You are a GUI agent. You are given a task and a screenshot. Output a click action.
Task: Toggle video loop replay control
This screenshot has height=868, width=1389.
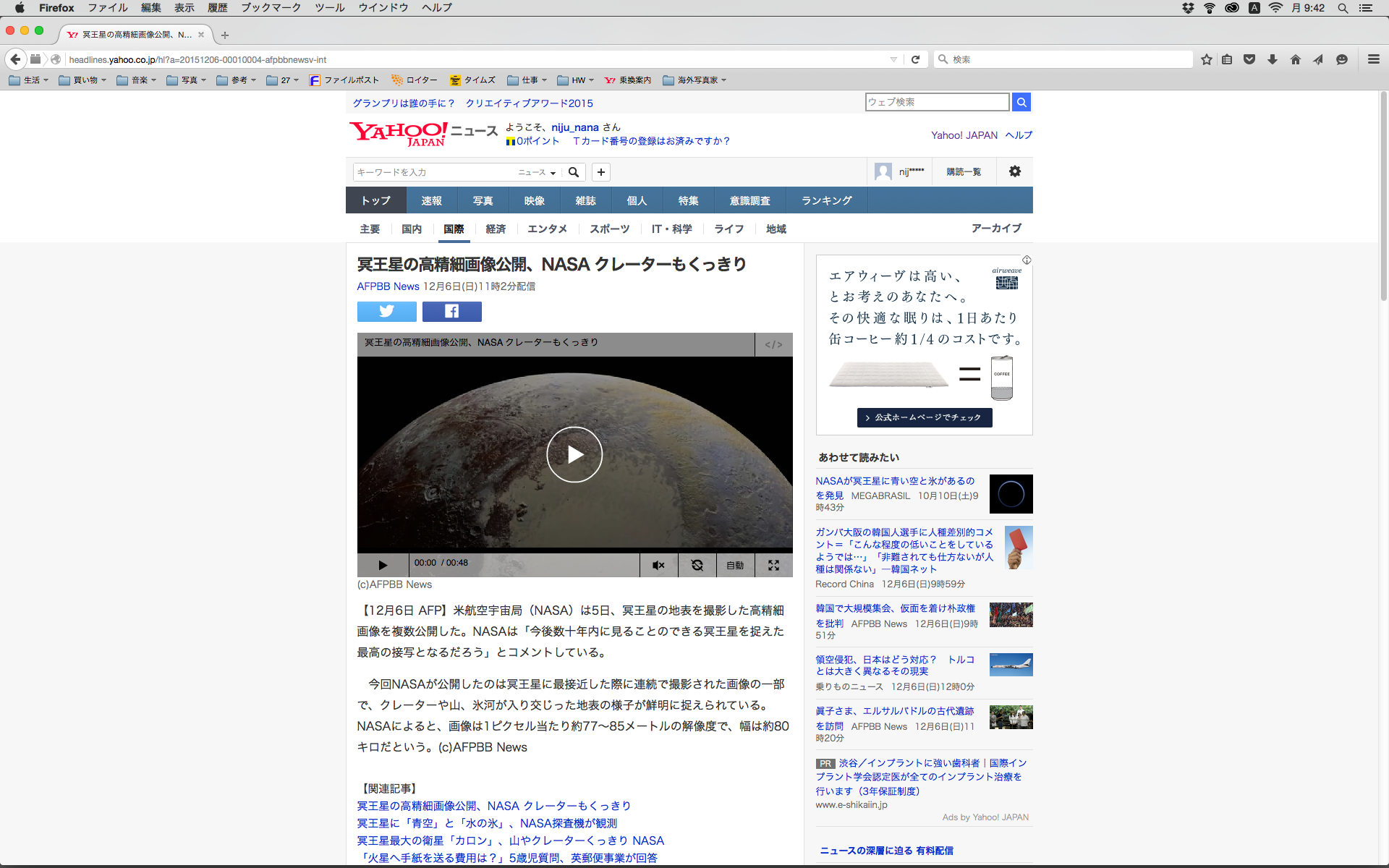point(697,565)
